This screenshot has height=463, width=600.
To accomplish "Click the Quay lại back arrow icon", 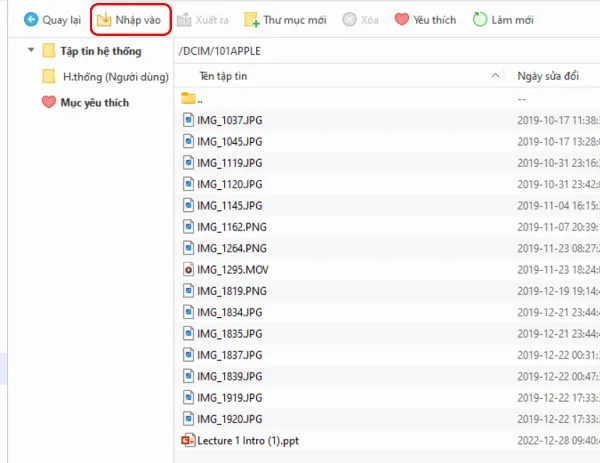I will (31, 19).
